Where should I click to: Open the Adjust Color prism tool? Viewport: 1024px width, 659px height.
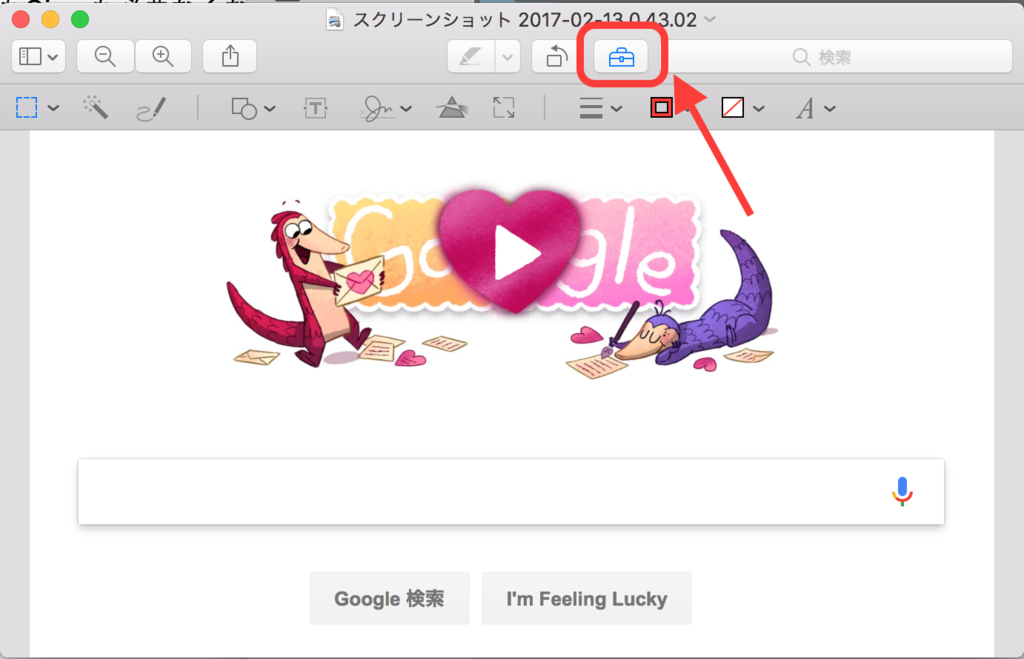(452, 107)
